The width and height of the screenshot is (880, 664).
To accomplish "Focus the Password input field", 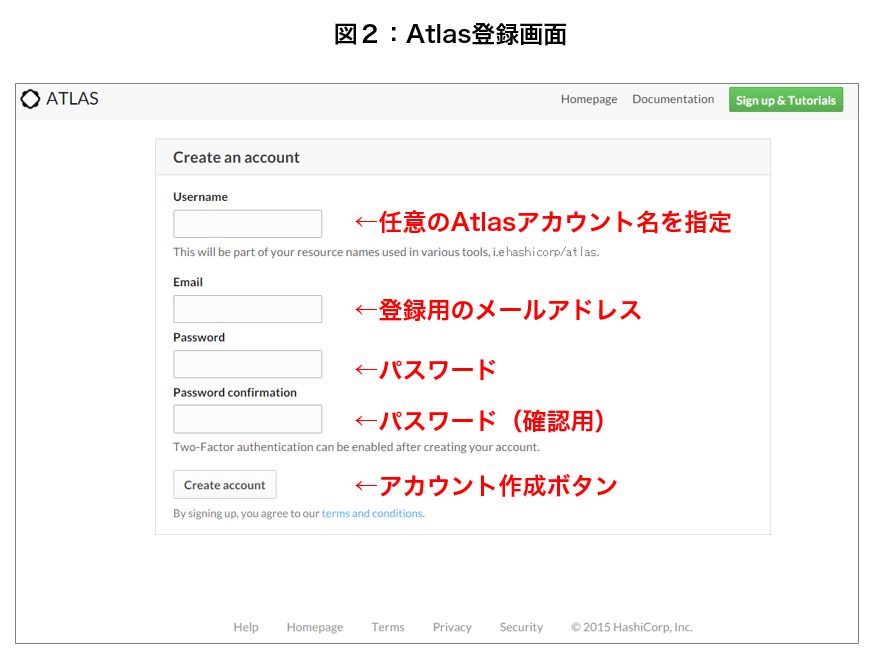I will click(248, 364).
